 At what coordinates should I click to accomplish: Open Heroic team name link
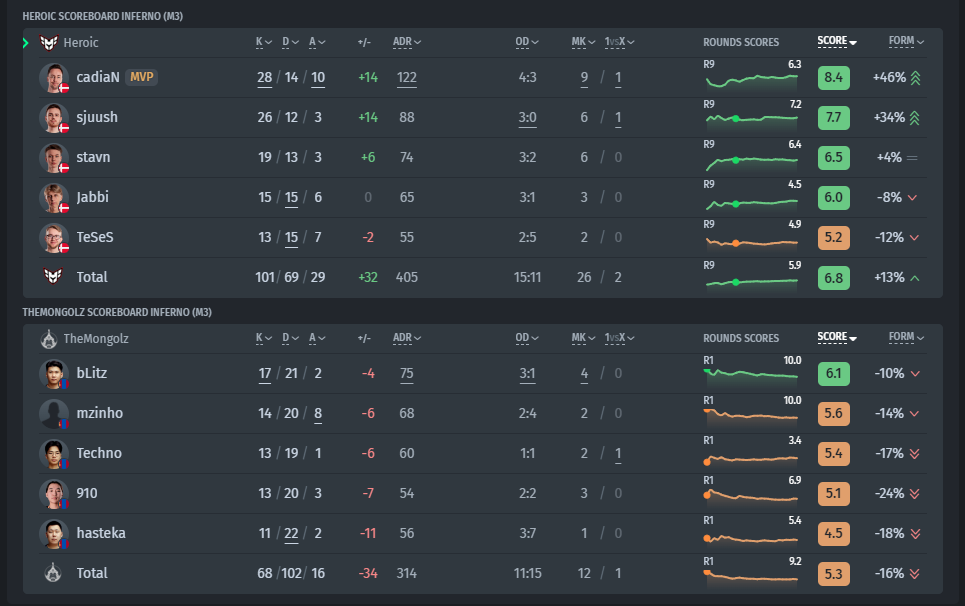[81, 42]
